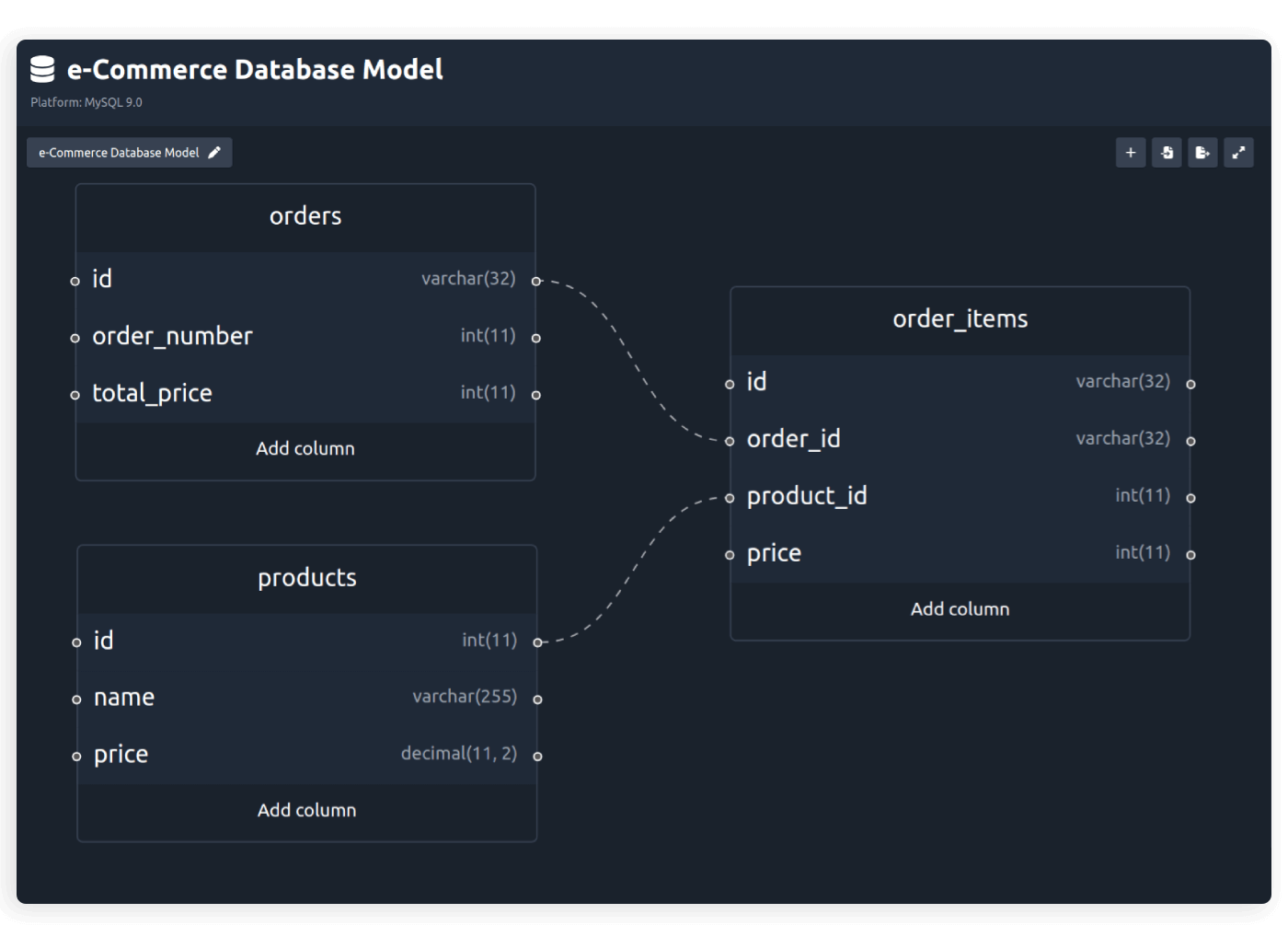Select the id column in order_items
This screenshot has height=937, width=1288.
point(755,381)
